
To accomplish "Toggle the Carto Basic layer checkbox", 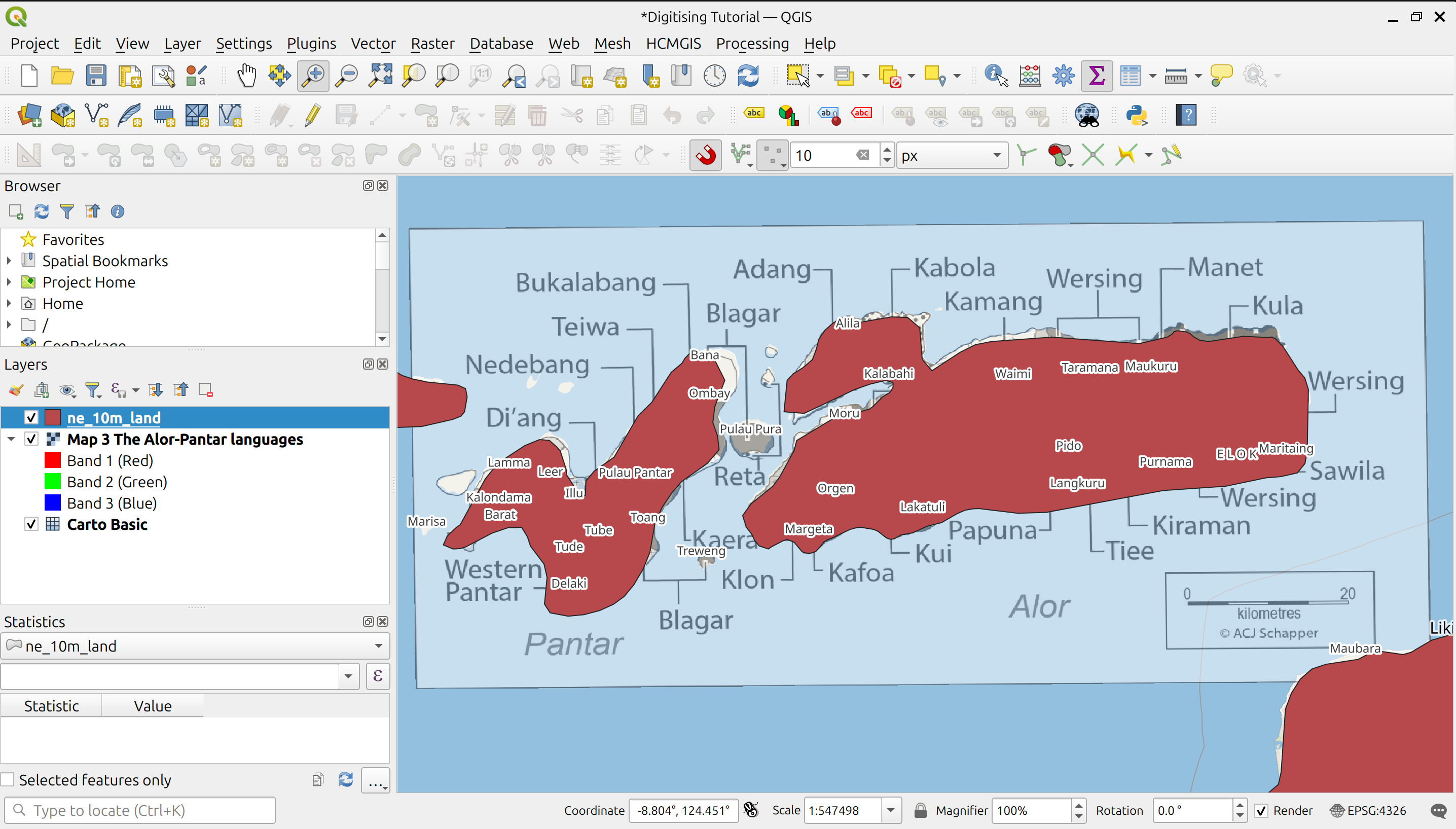I will click(x=31, y=524).
